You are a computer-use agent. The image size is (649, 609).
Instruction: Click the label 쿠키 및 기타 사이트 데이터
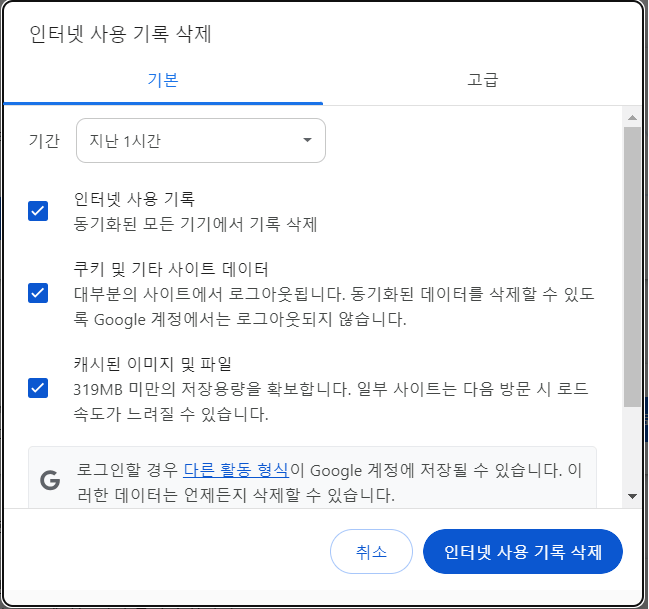click(x=171, y=269)
